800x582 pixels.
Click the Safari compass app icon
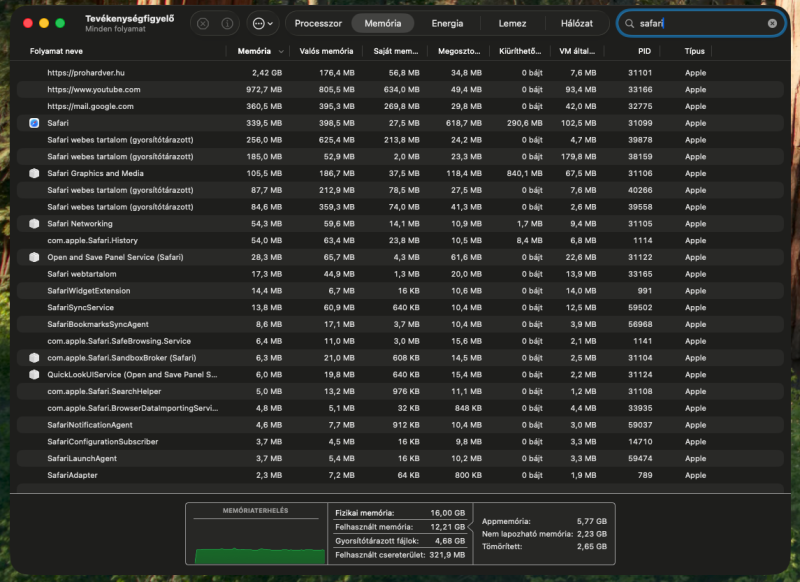coord(34,123)
